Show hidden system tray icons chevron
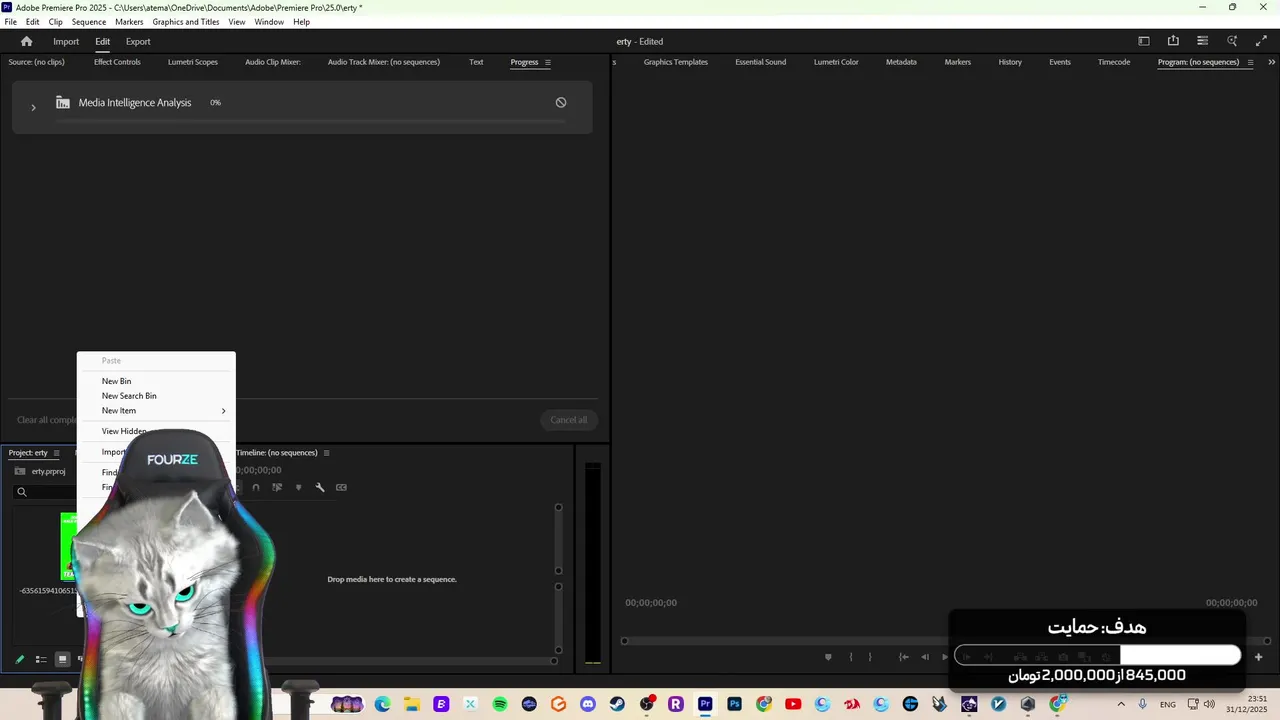 [x=1120, y=704]
